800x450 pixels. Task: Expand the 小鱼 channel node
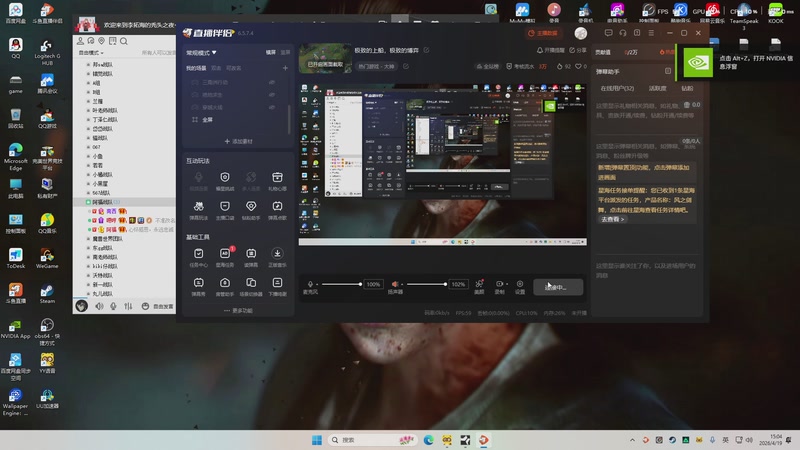(x=88, y=156)
